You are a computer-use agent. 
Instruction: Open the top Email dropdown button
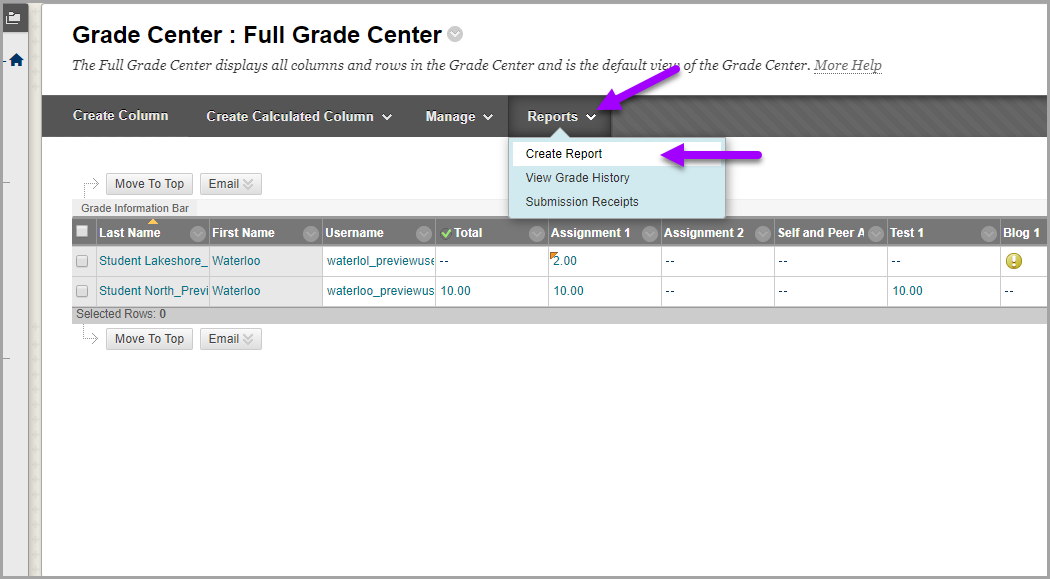[x=231, y=184]
